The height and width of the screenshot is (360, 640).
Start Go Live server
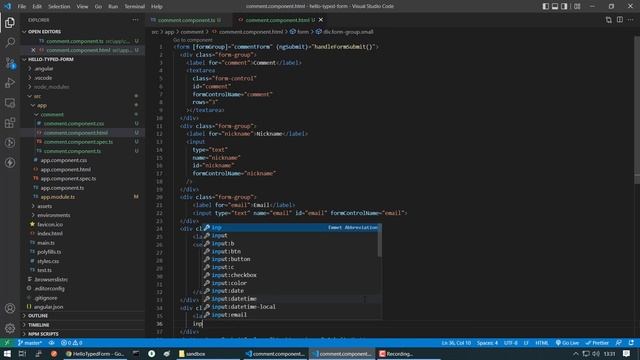click(567, 343)
